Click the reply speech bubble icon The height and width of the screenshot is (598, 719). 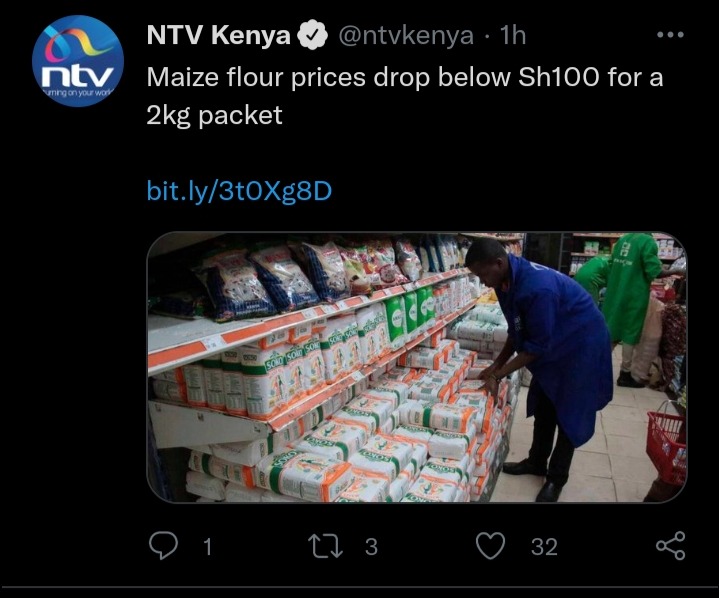click(x=164, y=545)
